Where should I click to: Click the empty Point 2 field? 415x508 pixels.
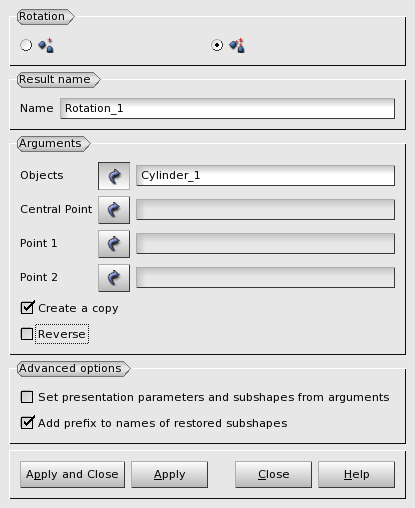265,278
